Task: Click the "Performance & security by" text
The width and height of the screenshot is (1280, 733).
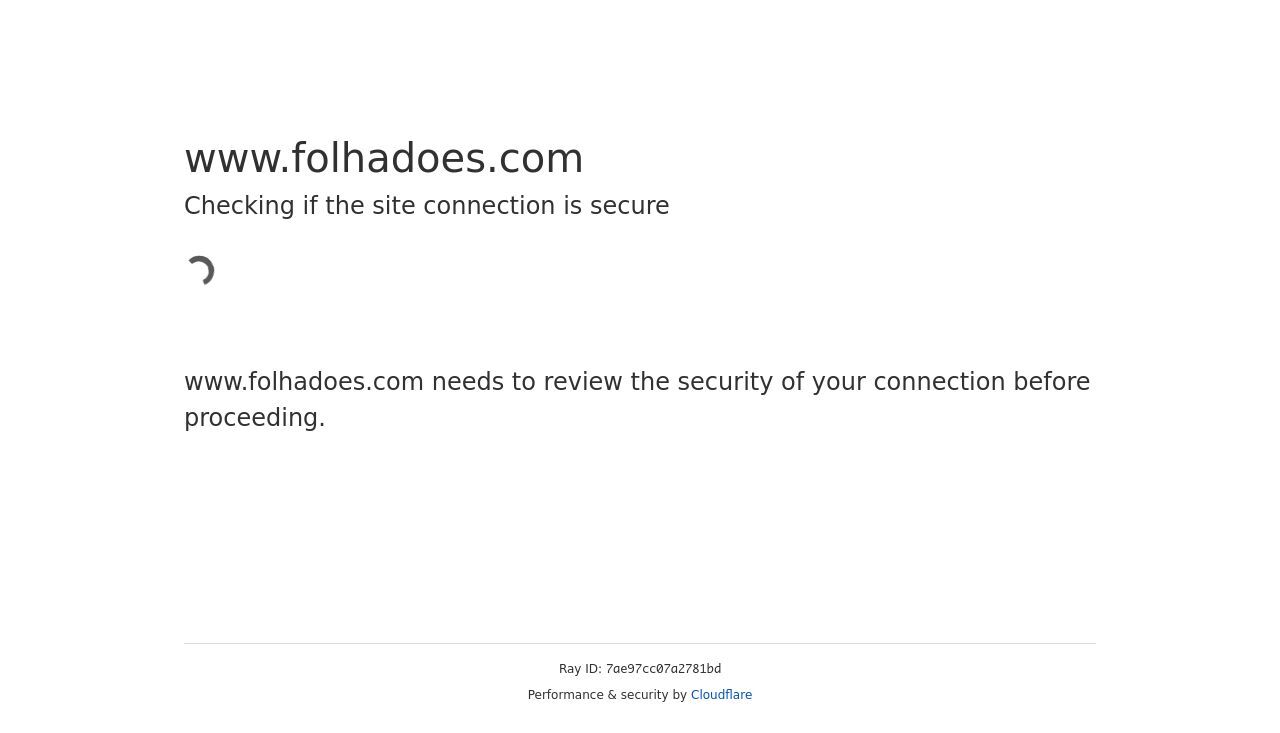Action: 607,695
